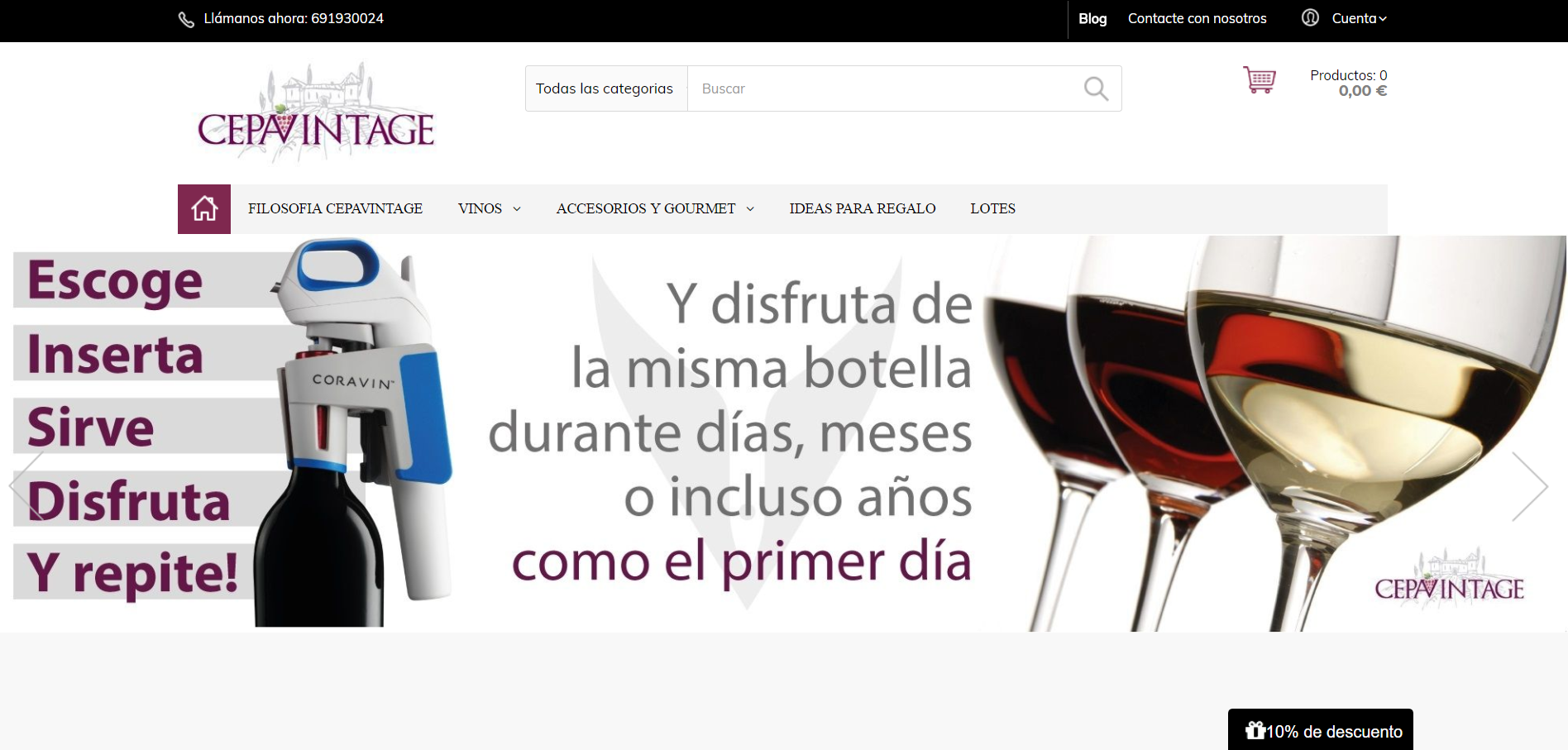Open ACCESORIOS Y GOURMET menu item
This screenshot has height=750, width=1568.
pos(645,208)
